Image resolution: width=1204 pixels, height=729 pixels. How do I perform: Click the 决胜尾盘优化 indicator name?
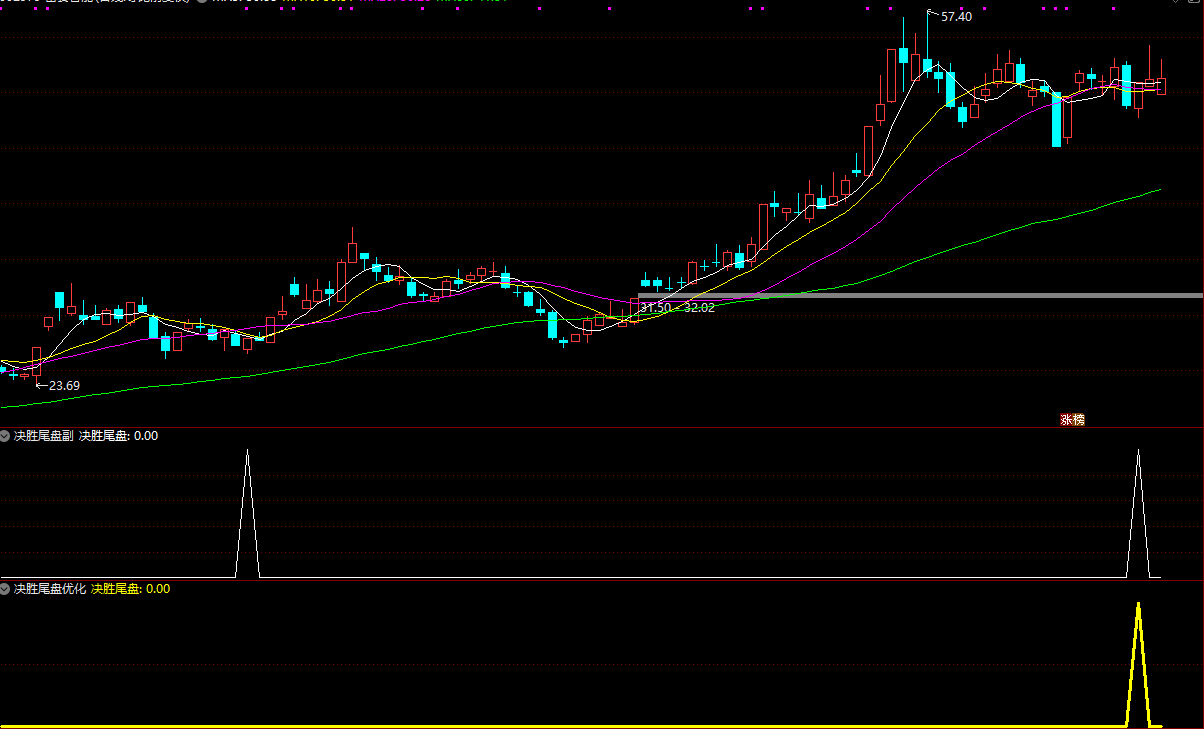[x=50, y=590]
